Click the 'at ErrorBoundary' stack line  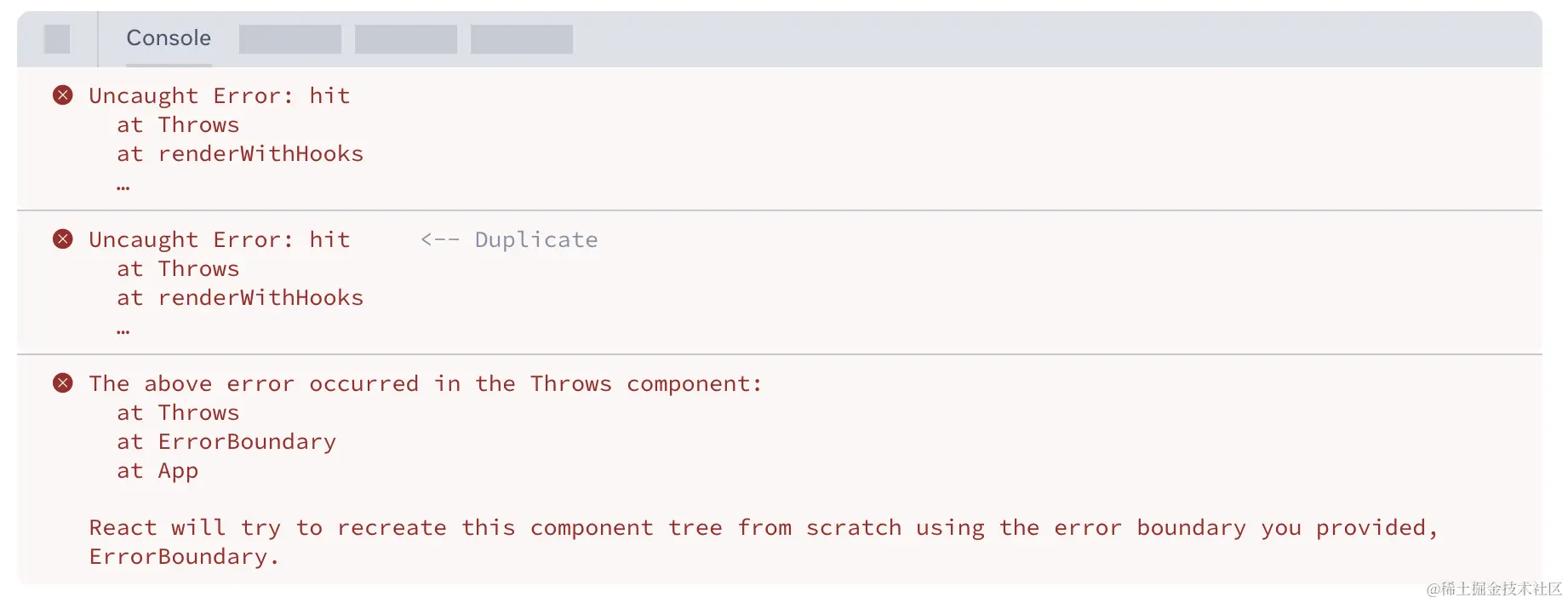(x=226, y=442)
